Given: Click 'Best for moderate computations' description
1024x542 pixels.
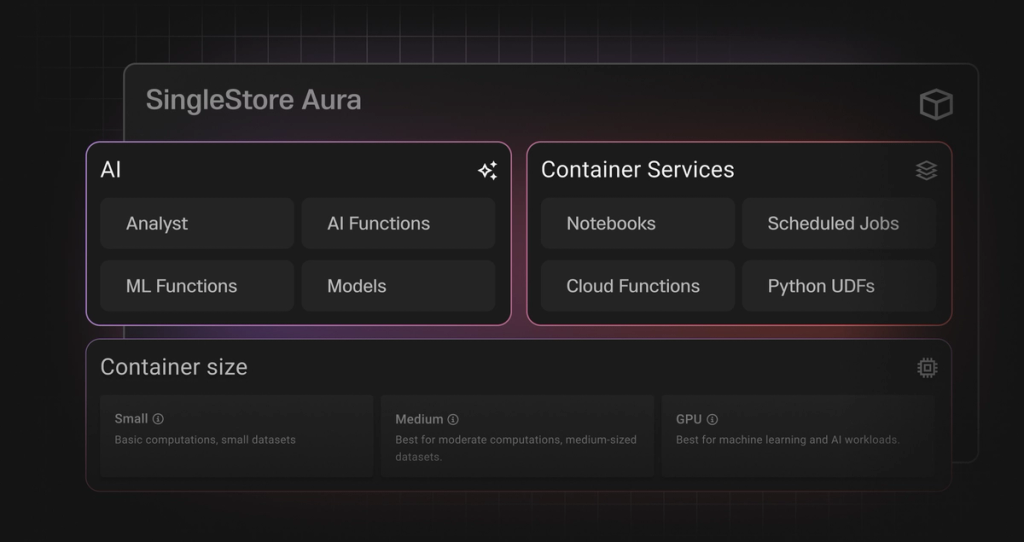Looking at the screenshot, I should click(516, 448).
